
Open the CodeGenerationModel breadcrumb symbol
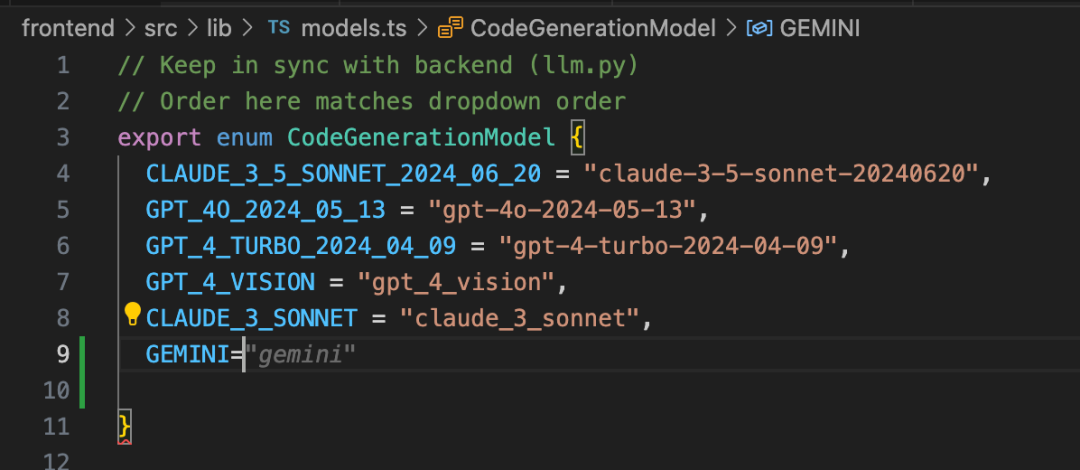coord(593,28)
